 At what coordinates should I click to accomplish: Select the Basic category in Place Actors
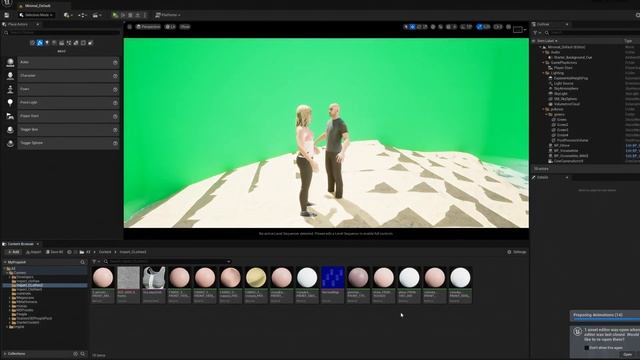click(40, 43)
